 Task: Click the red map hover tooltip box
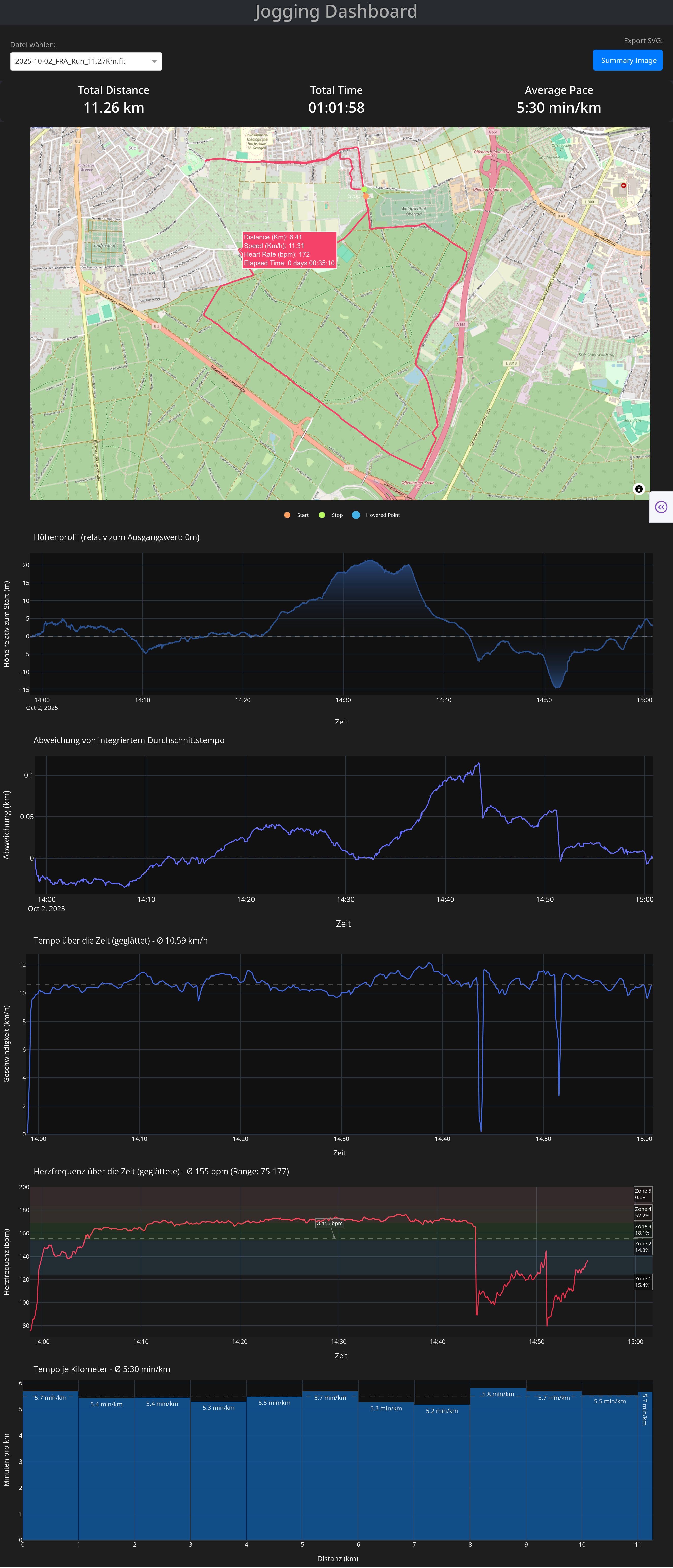coord(289,250)
